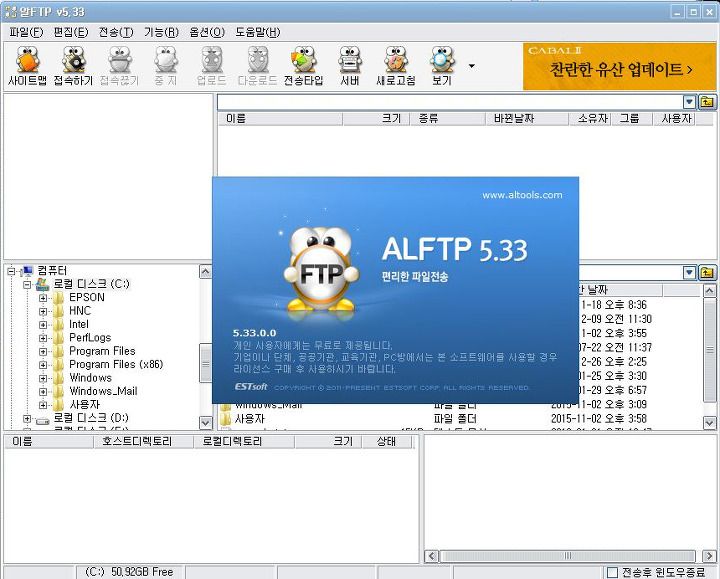The height and width of the screenshot is (579, 720).
Task: Click the www.altools.com link on splash
Action: tap(522, 195)
